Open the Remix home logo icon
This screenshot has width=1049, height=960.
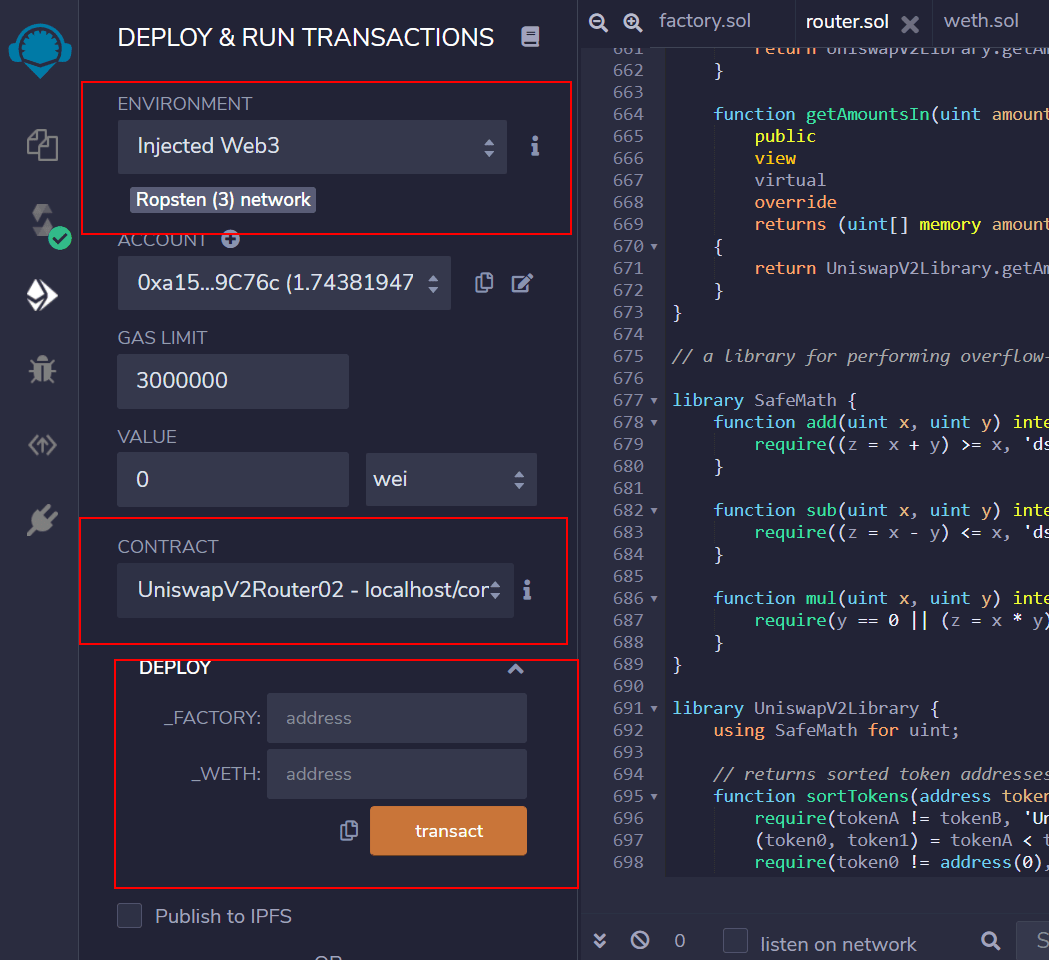40,50
